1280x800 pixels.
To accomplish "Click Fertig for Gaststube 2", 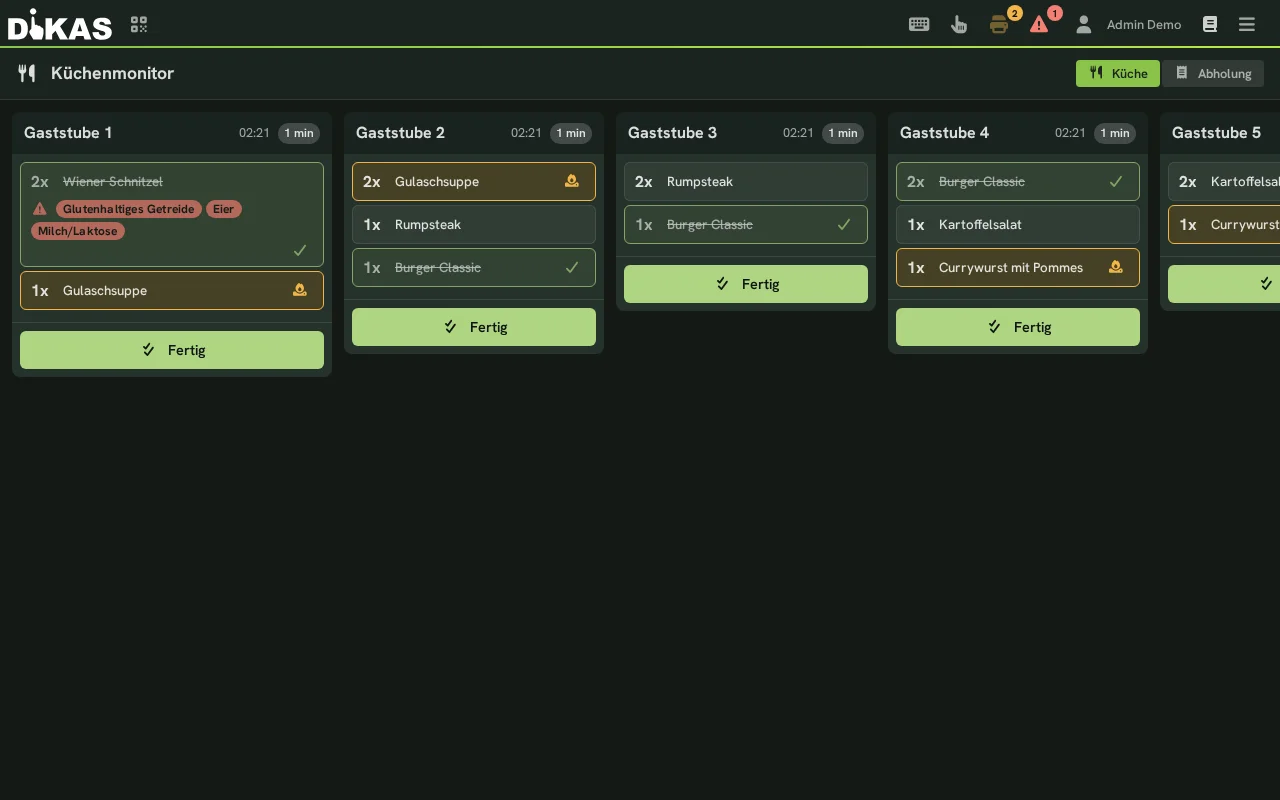I will click(474, 327).
